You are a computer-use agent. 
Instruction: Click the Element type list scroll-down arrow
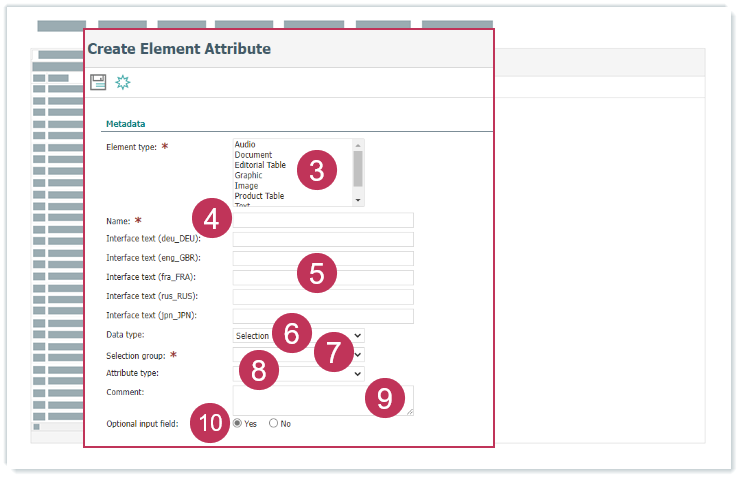(x=358, y=200)
